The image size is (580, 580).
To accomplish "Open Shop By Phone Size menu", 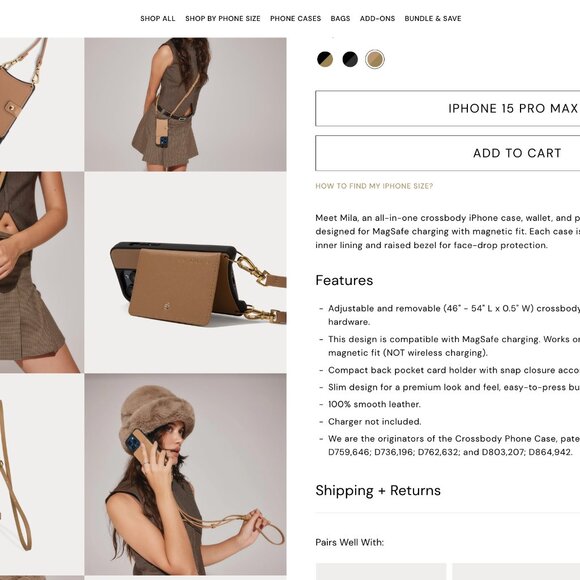I will [x=223, y=18].
